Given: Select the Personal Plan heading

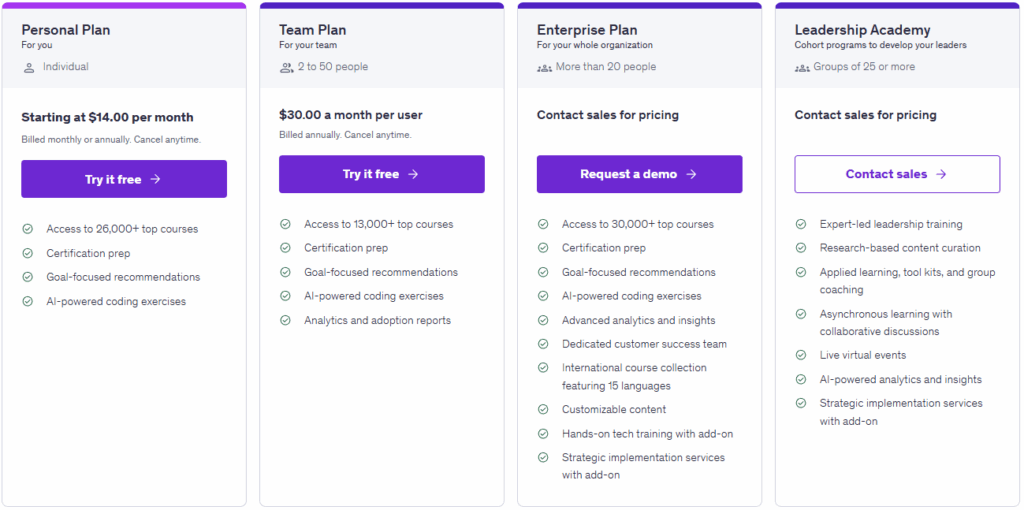Looking at the screenshot, I should pyautogui.click(x=66, y=30).
